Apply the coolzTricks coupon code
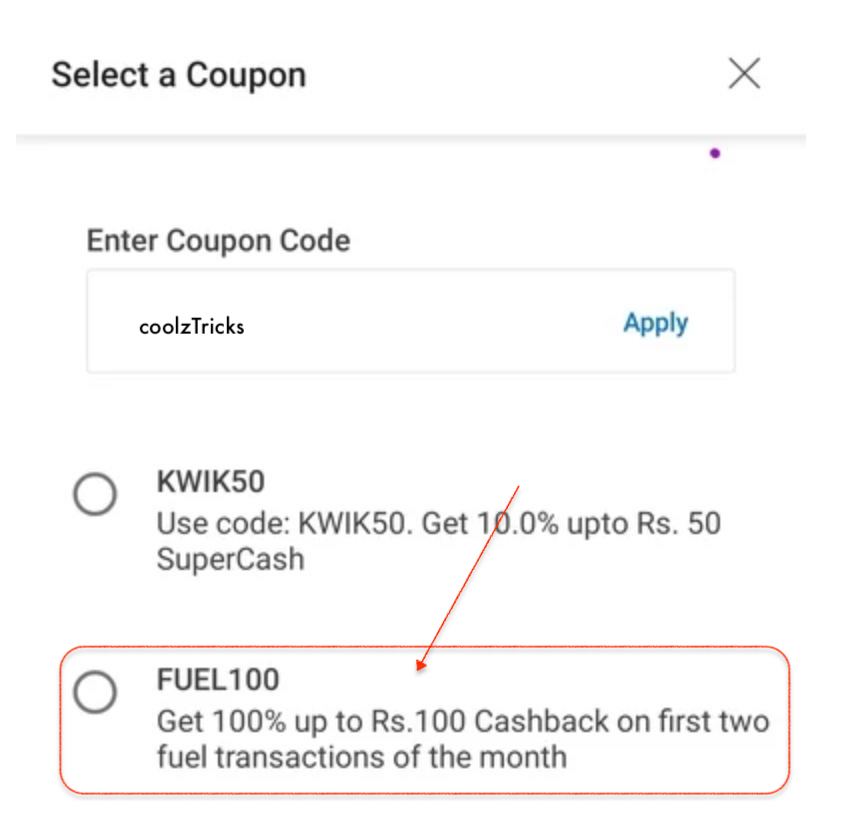 (x=655, y=323)
